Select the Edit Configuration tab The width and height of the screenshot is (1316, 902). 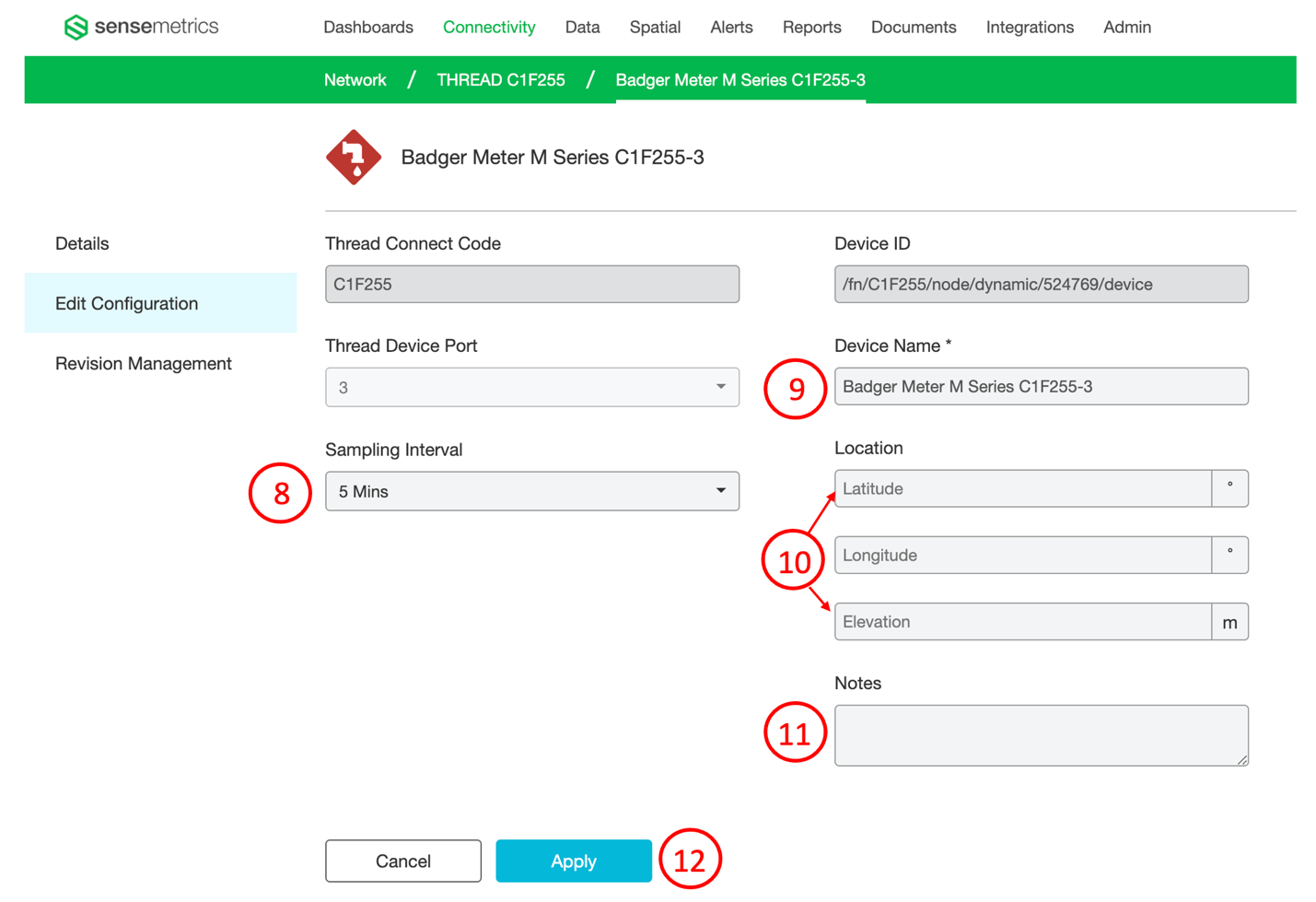160,303
